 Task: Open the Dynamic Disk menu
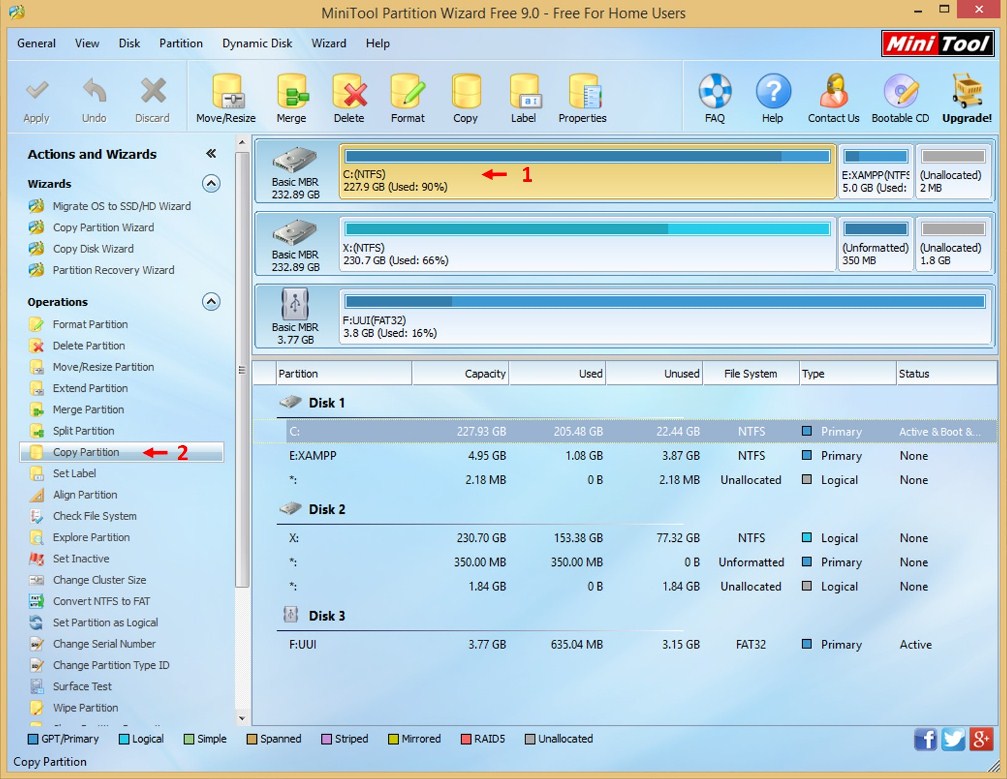(257, 43)
